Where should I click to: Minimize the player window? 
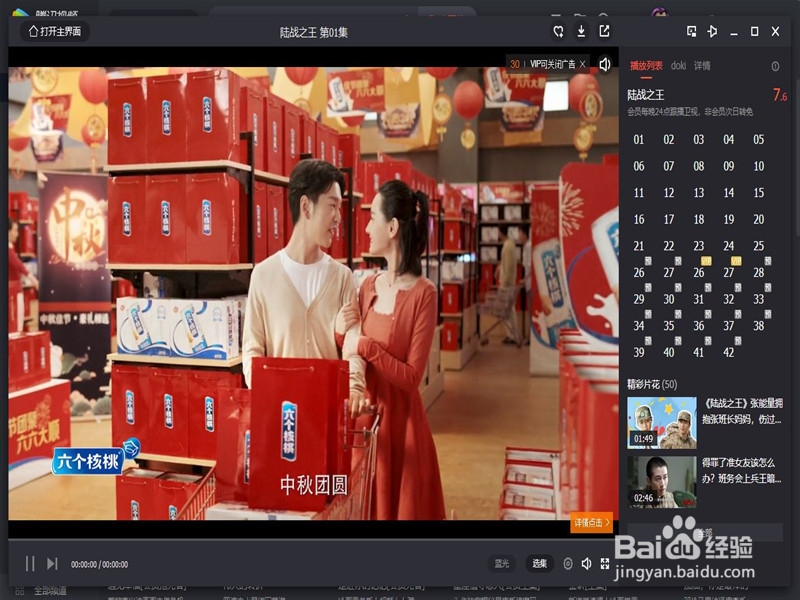[x=734, y=32]
